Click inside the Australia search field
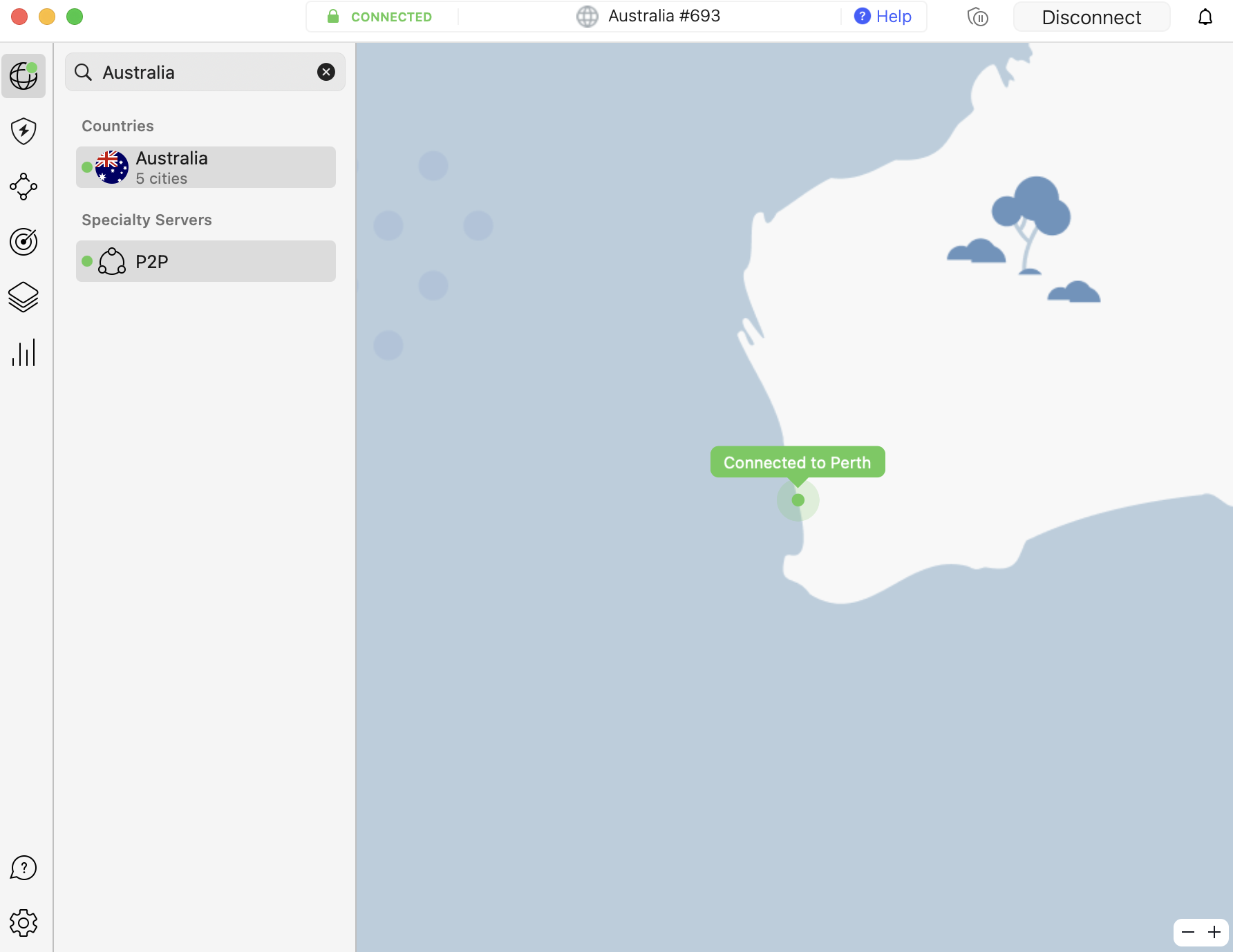The width and height of the screenshot is (1233, 952). pos(205,72)
